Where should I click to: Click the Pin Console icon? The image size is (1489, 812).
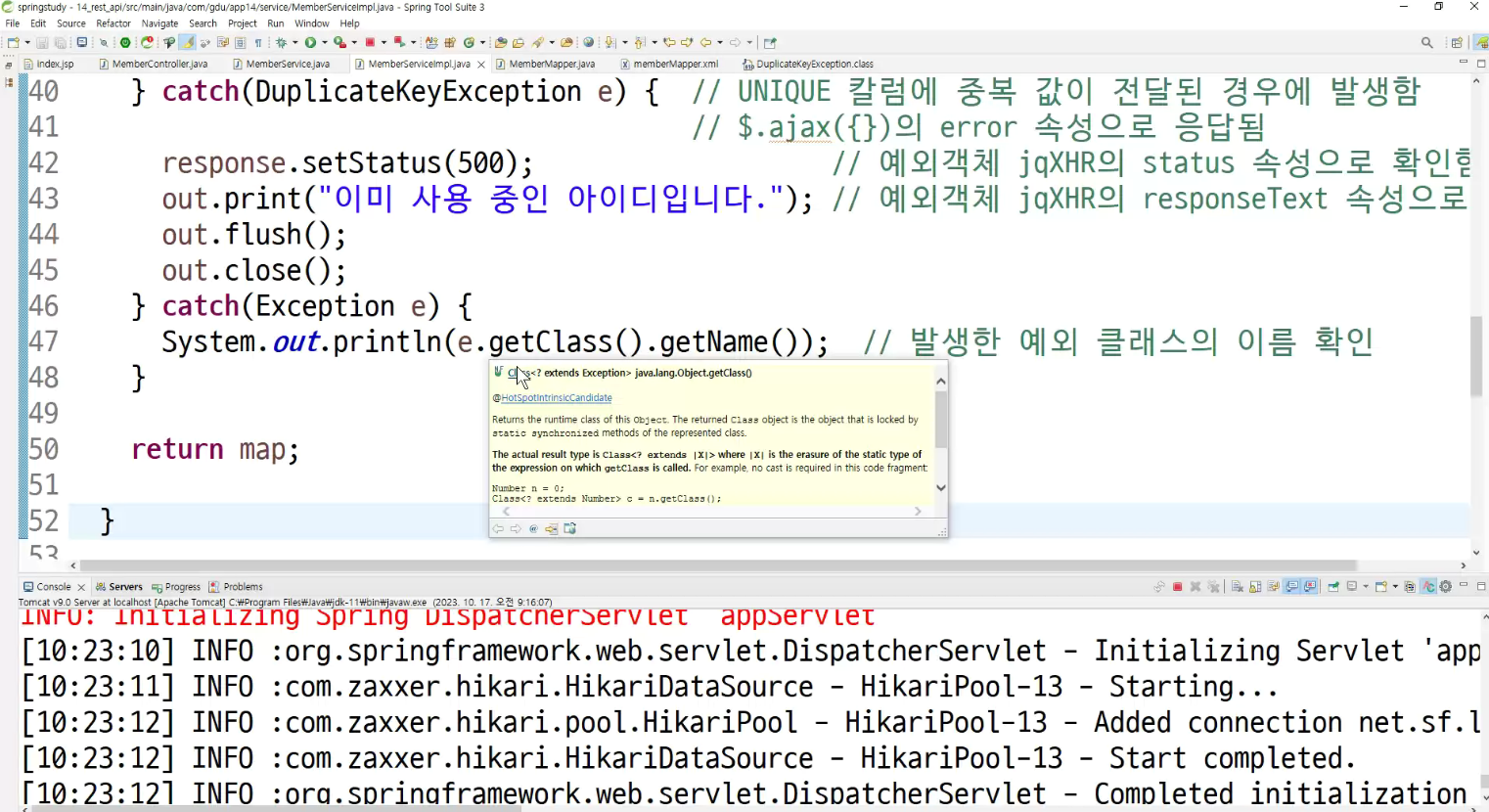click(x=1333, y=587)
